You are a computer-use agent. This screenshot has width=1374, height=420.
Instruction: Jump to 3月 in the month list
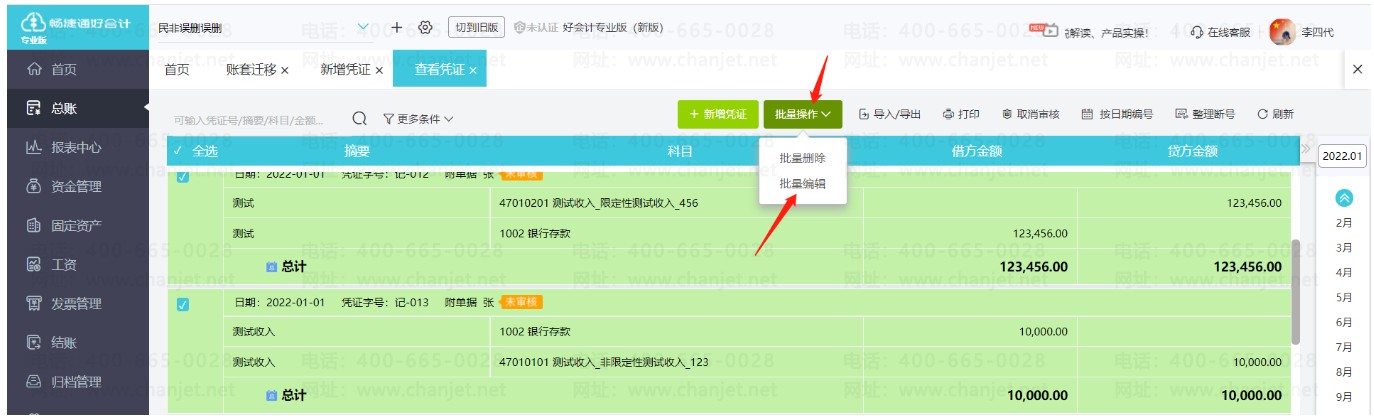(x=1344, y=248)
